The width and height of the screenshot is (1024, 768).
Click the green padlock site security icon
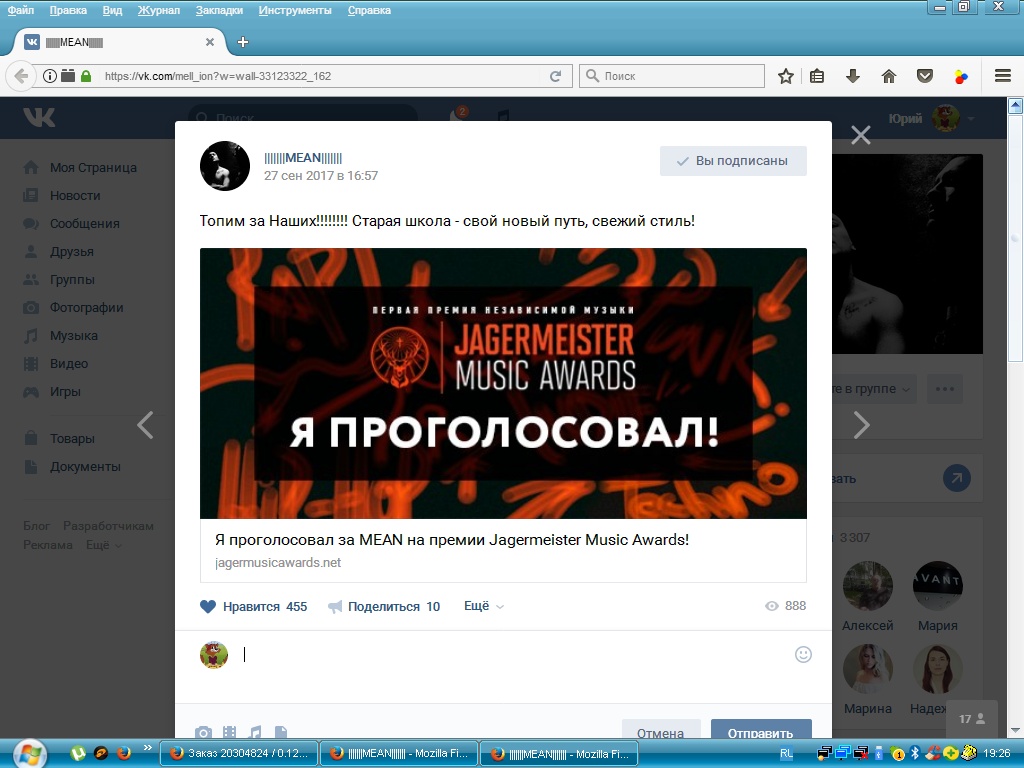[x=86, y=76]
